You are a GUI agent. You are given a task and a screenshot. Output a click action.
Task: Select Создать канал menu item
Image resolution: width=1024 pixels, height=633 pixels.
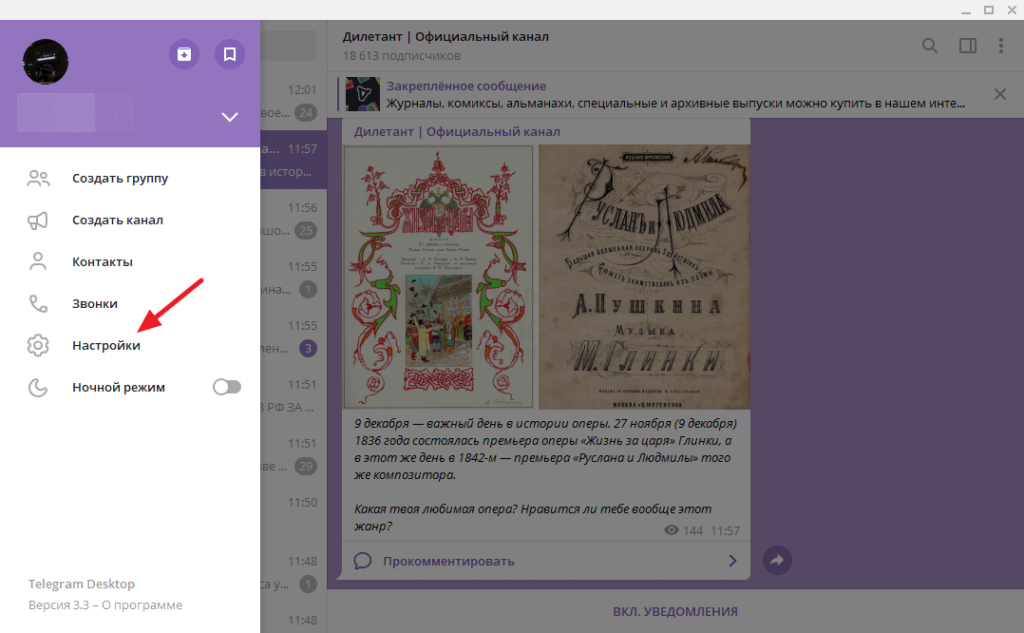coord(117,220)
